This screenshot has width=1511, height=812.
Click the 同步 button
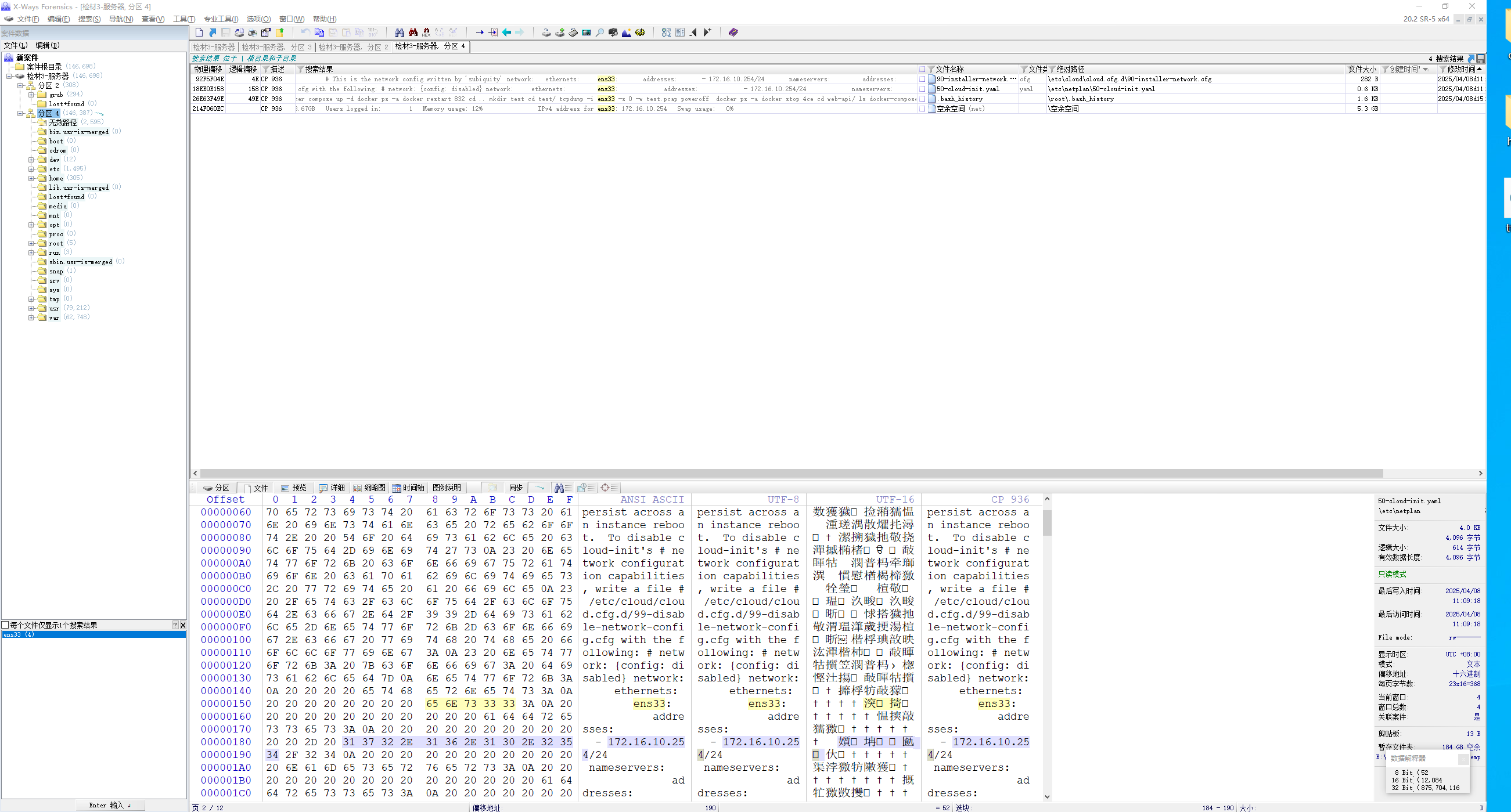515,488
